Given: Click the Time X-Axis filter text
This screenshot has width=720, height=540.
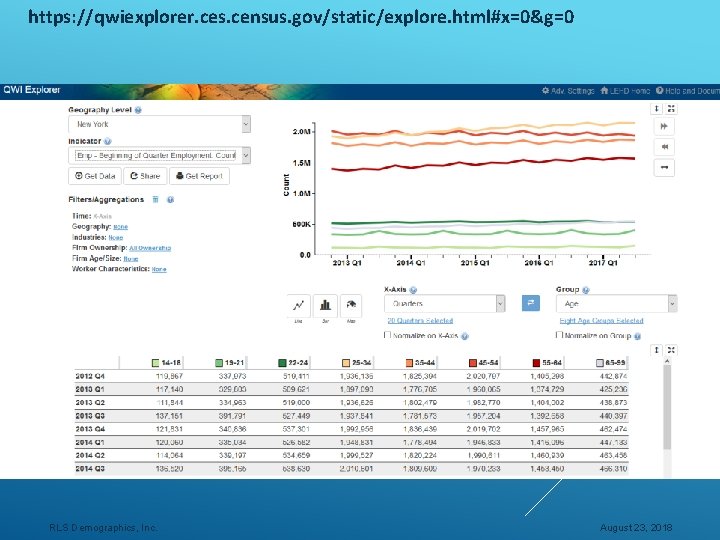Looking at the screenshot, I should [102, 216].
